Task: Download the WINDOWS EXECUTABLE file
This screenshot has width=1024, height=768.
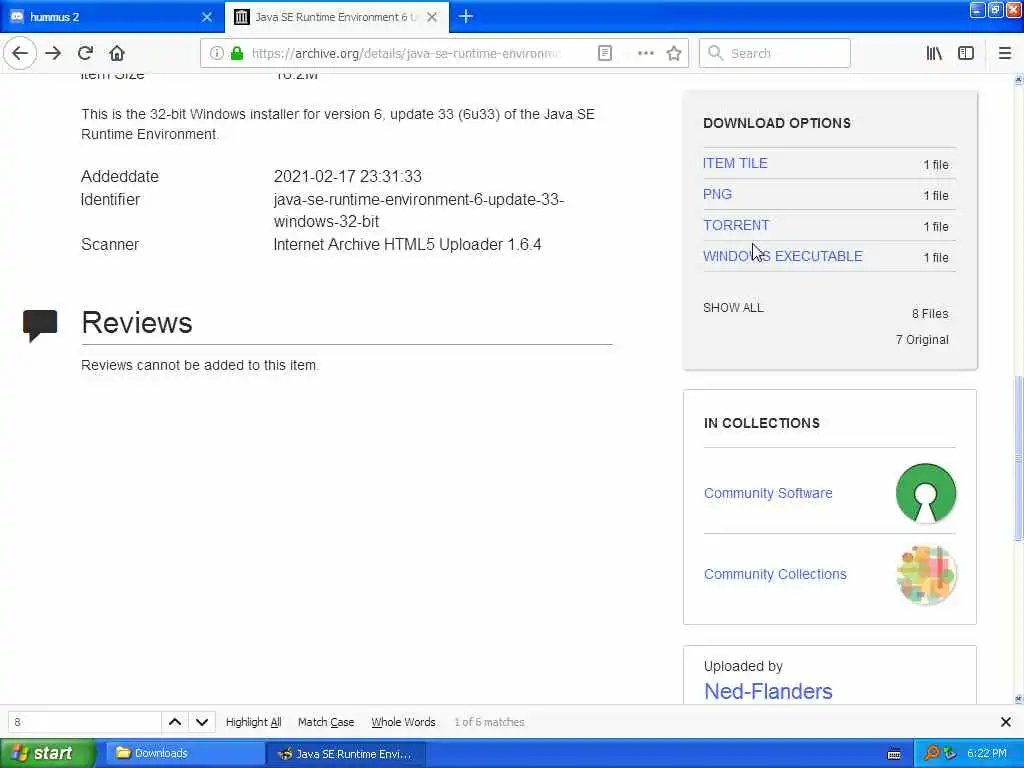Action: pos(782,256)
